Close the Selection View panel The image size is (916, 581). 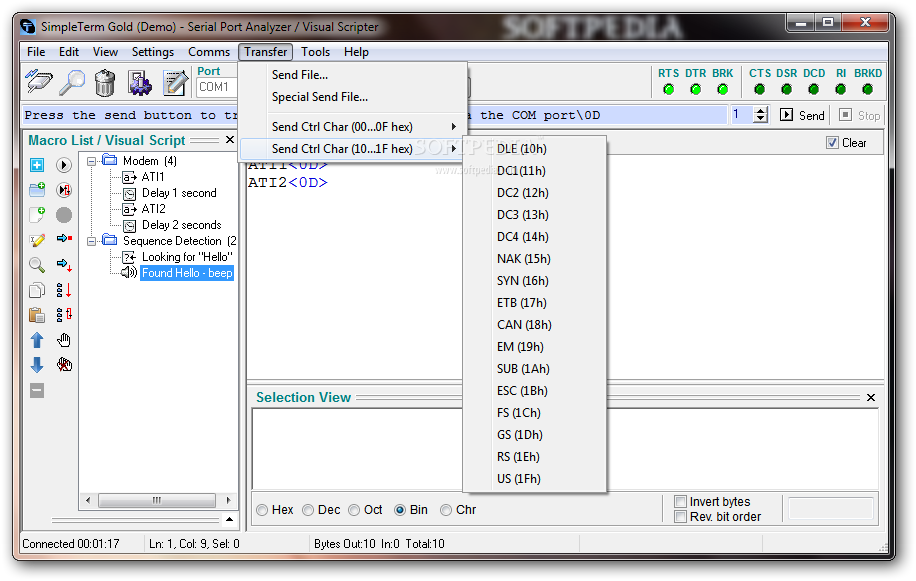point(870,398)
